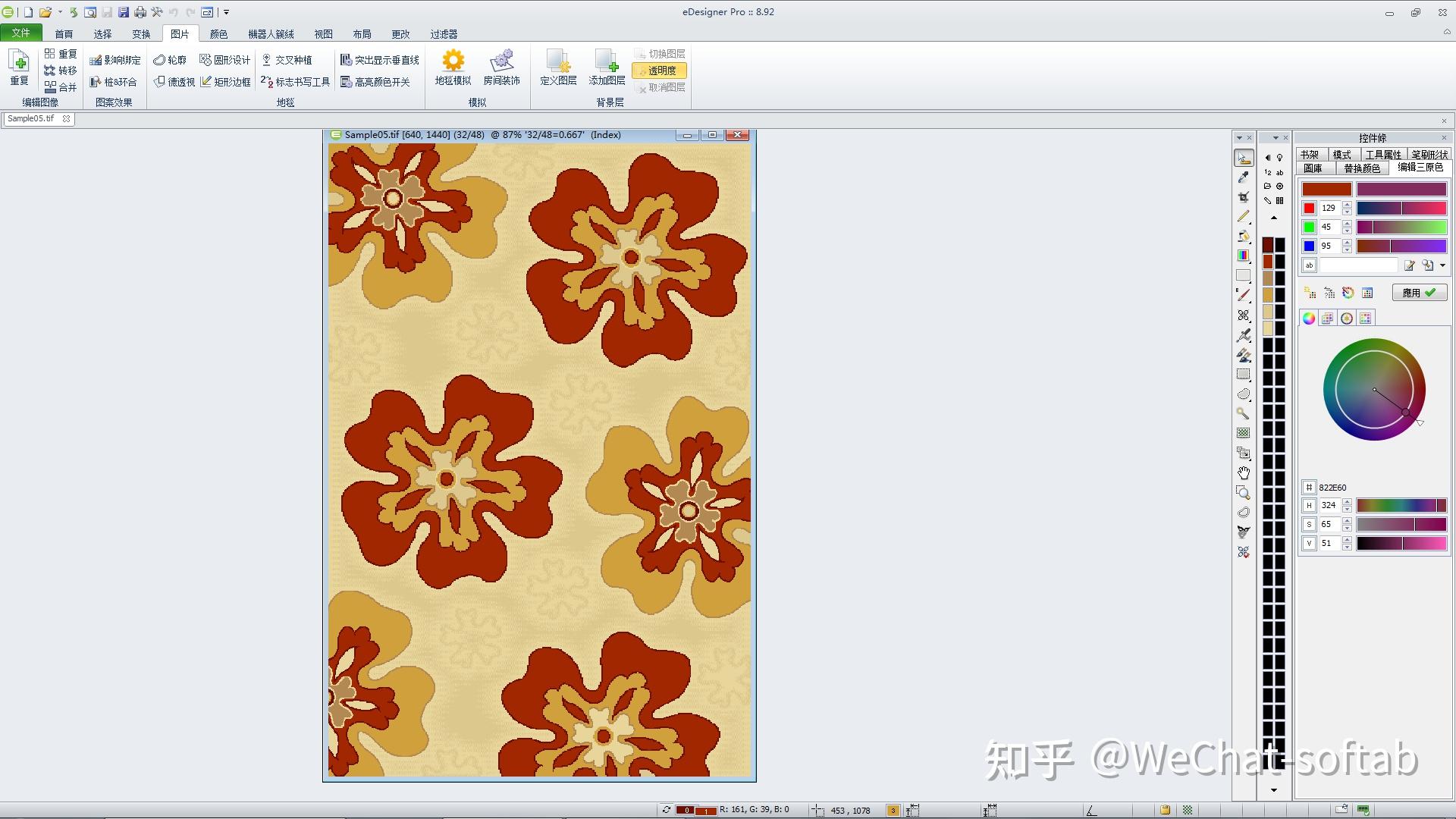Screen dimensions: 1456x819
Task: Open the tool panel options dropdown arrow
Action: pos(1239,138)
